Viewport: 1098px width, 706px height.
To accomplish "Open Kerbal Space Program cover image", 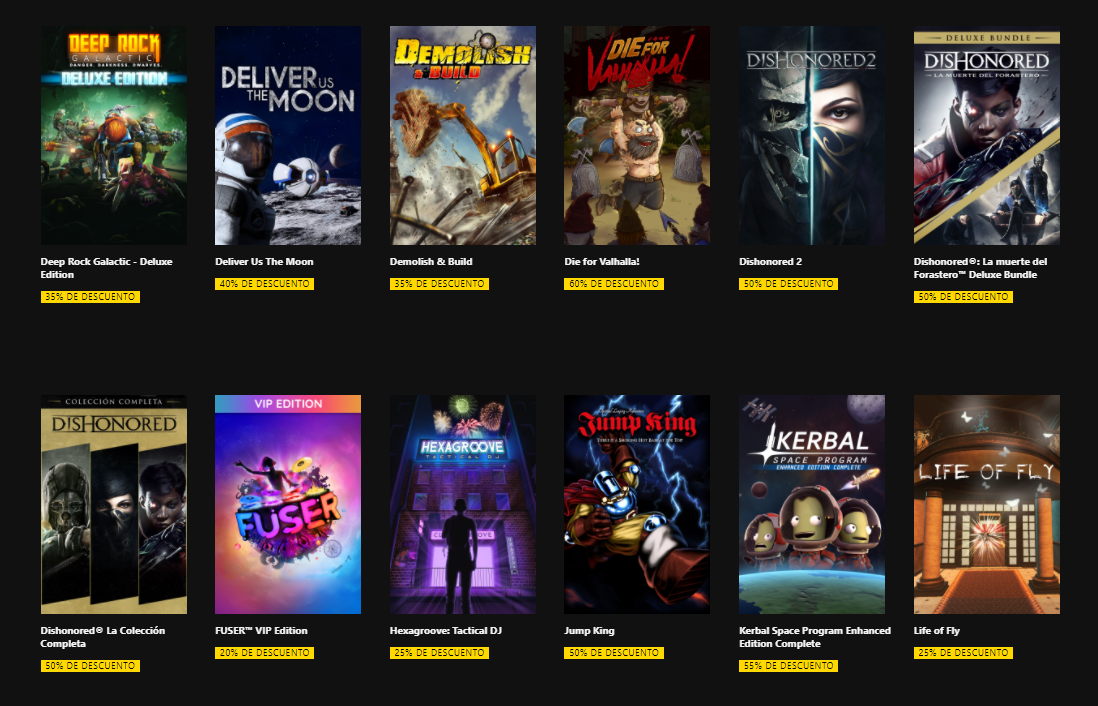I will point(812,504).
